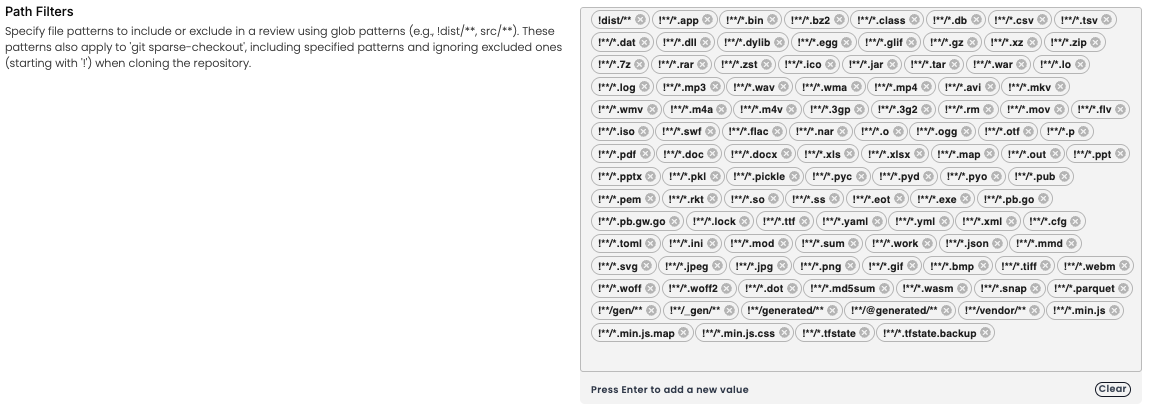Delete the !**/*.parquet filter tag
Image resolution: width=1155 pixels, height=412 pixels.
[x=1124, y=288]
